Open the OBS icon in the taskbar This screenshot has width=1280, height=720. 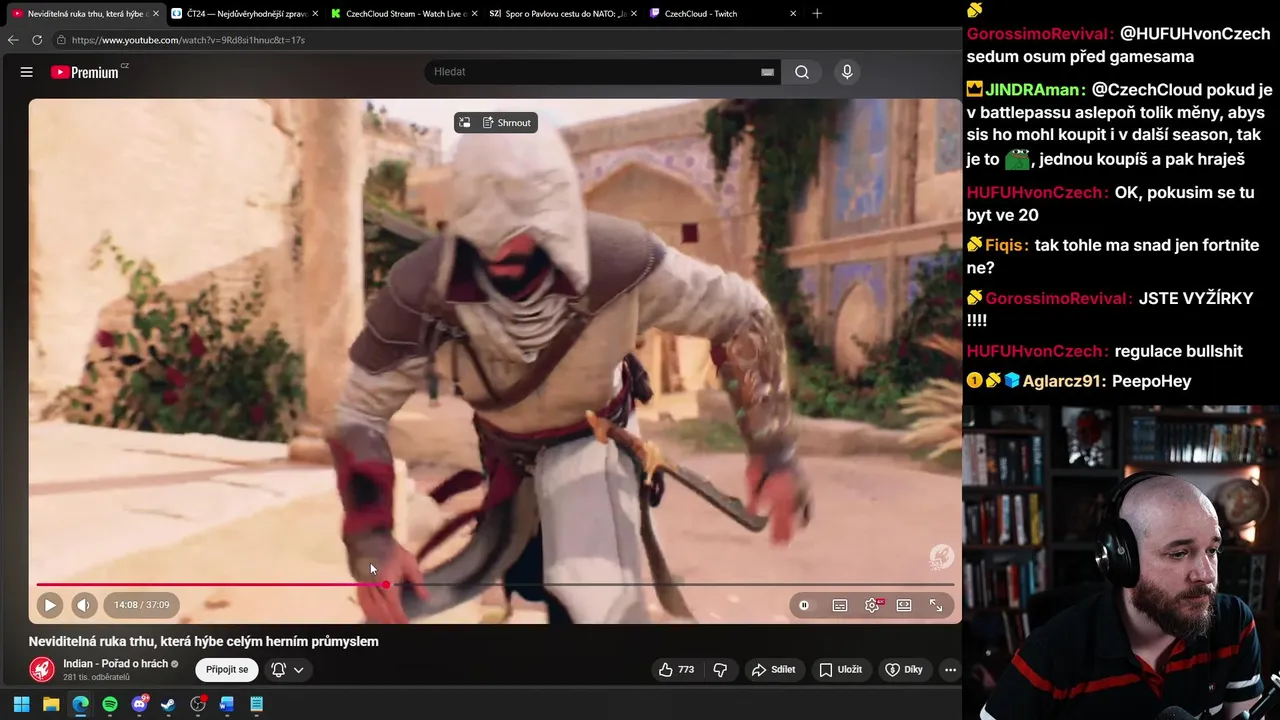[198, 704]
